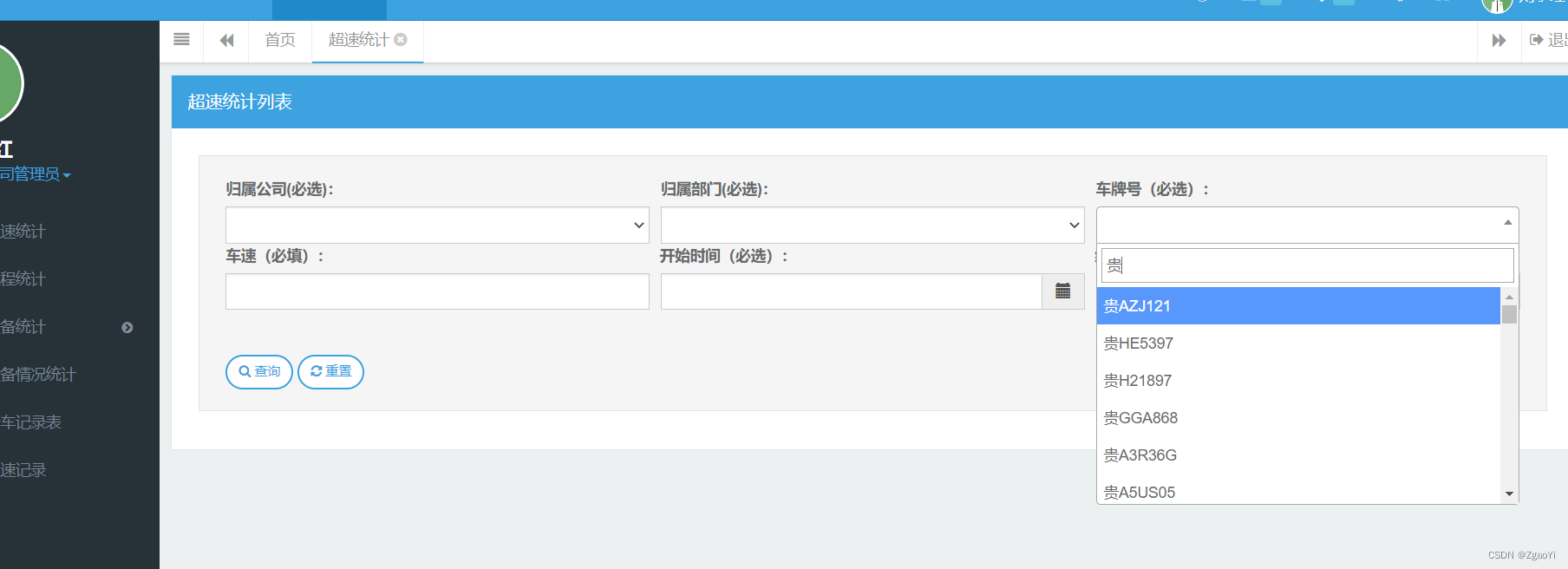Click the plate list scrollbar thumb

pyautogui.click(x=1509, y=314)
